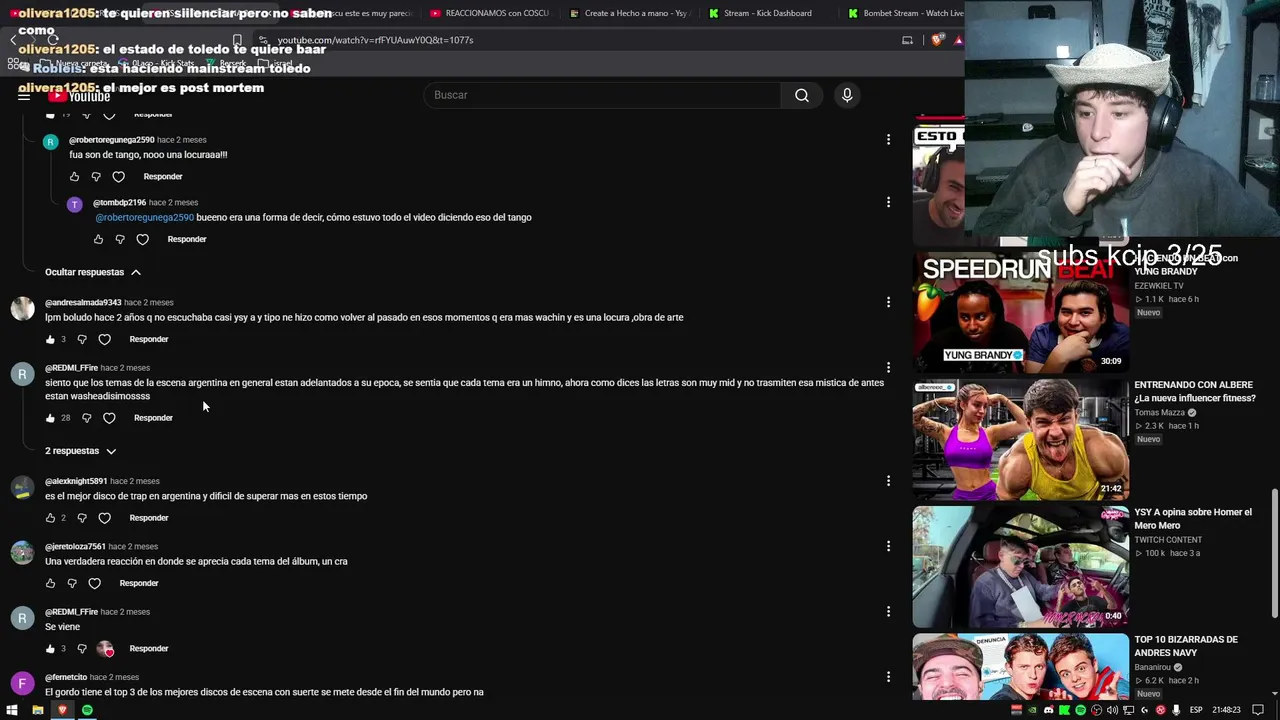Open the ESP language selector in taskbar
The height and width of the screenshot is (720, 1280).
[1196, 710]
